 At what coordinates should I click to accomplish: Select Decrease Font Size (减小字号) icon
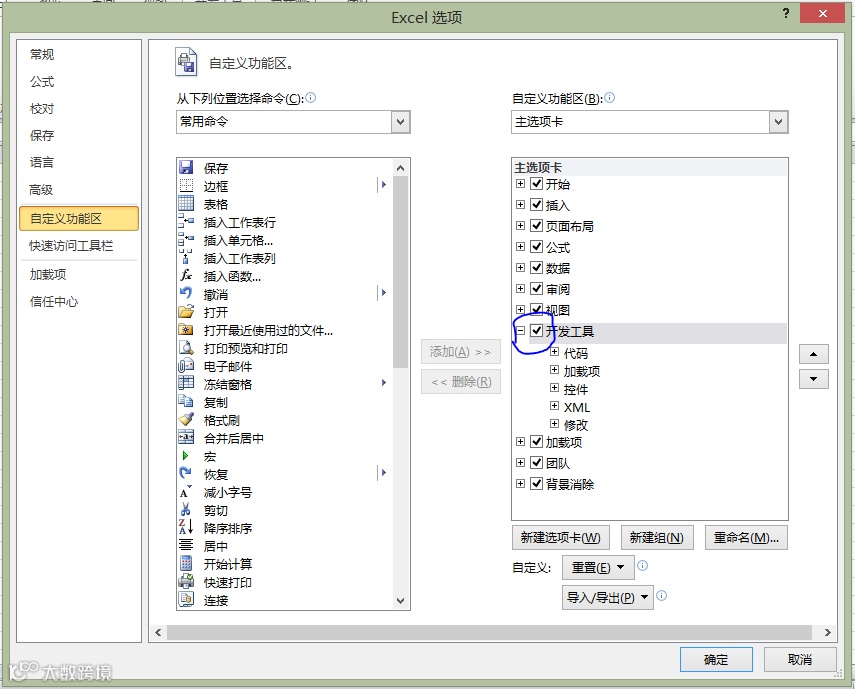[186, 492]
